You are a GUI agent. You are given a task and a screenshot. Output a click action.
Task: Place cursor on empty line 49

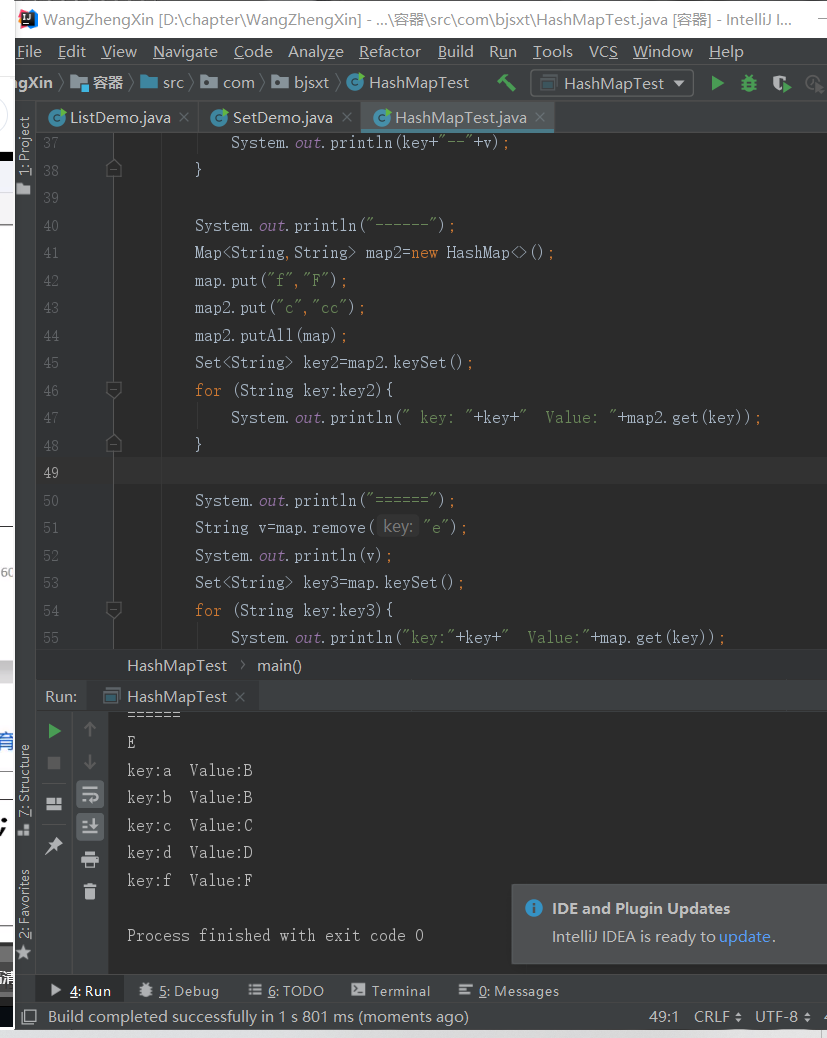pyautogui.click(x=470, y=472)
